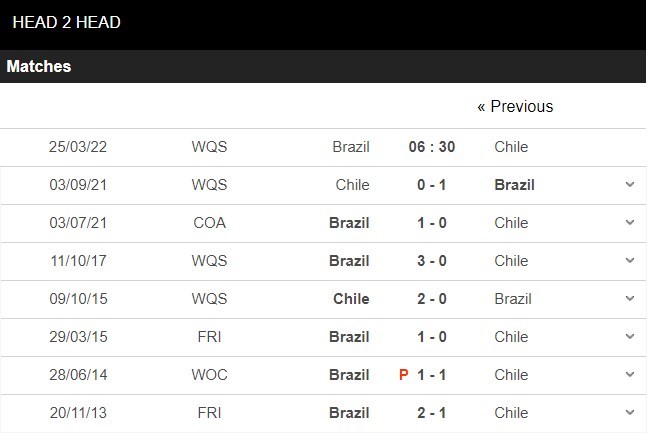The image size is (654, 440).
Task: Open the upcoming 06 : 30 match time
Action: pos(432,147)
